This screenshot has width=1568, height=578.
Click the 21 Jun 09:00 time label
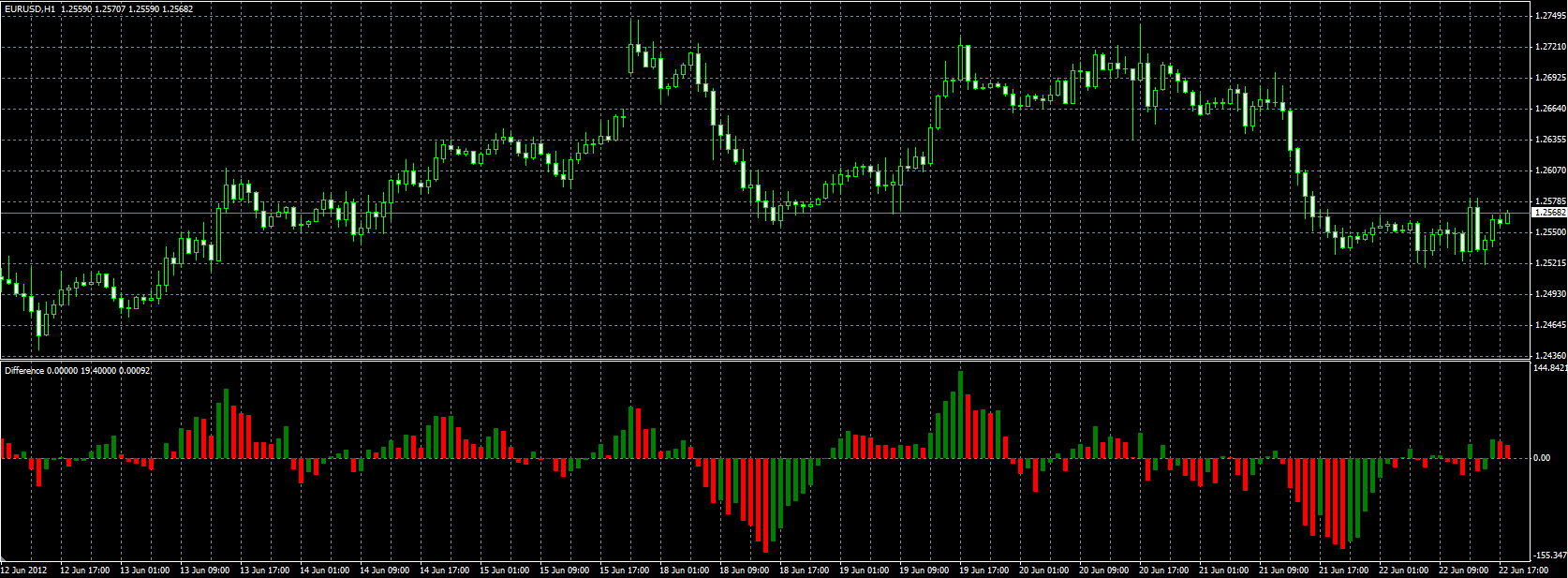click(x=1284, y=571)
